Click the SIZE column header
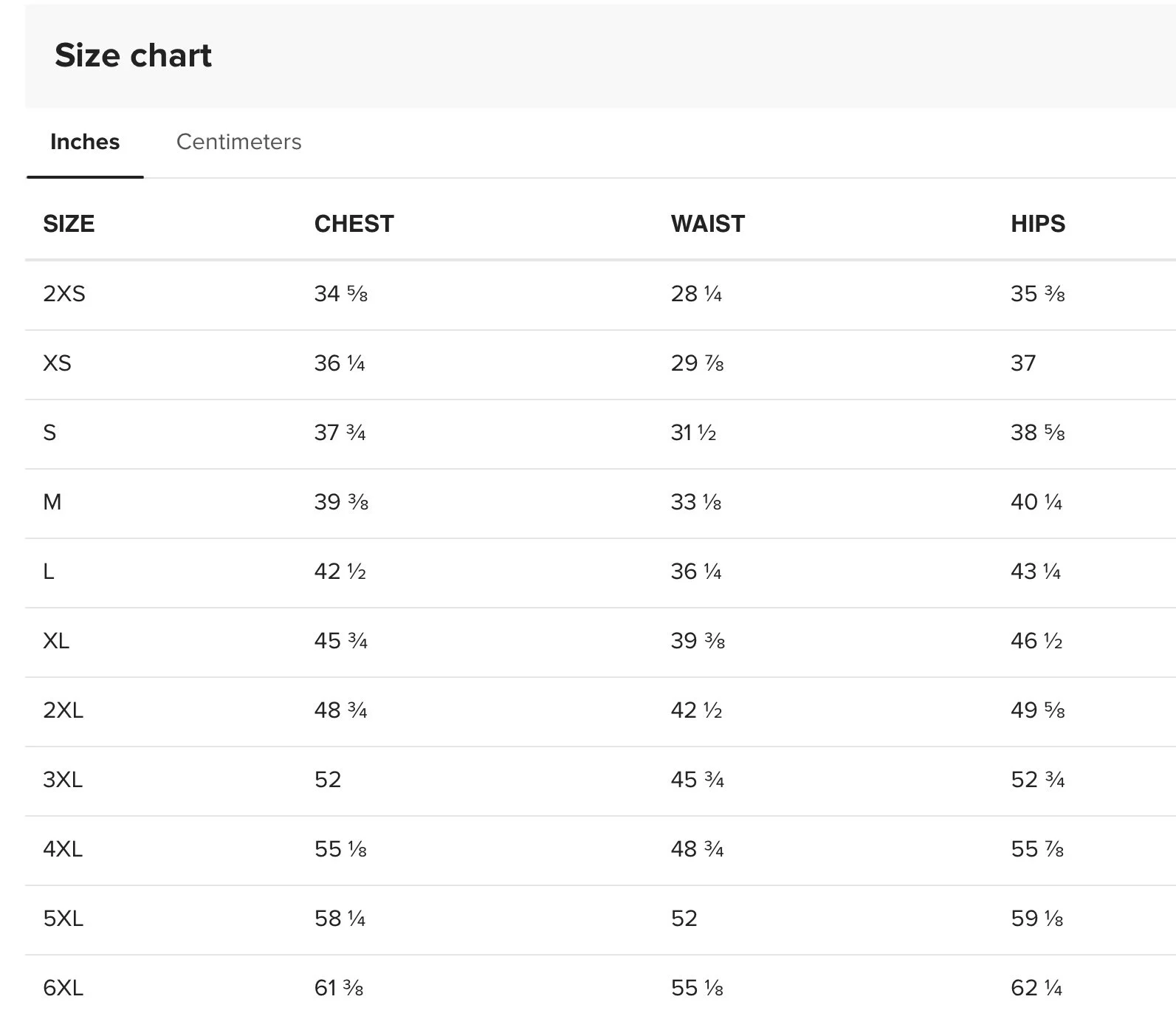This screenshot has width=1176, height=1019. [x=69, y=224]
